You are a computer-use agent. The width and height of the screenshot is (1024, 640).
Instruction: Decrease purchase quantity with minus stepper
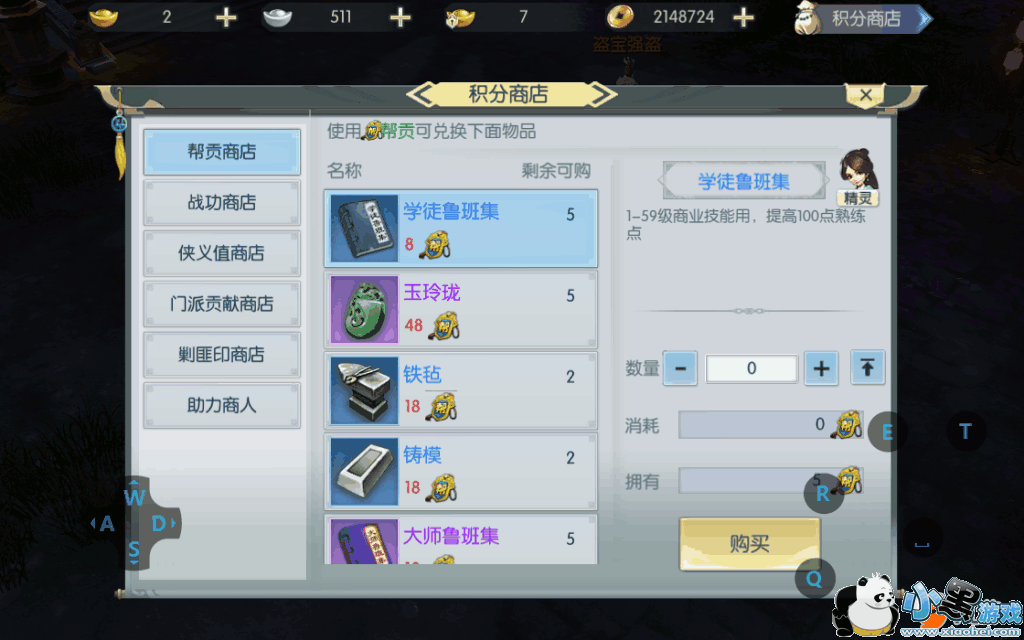click(680, 368)
